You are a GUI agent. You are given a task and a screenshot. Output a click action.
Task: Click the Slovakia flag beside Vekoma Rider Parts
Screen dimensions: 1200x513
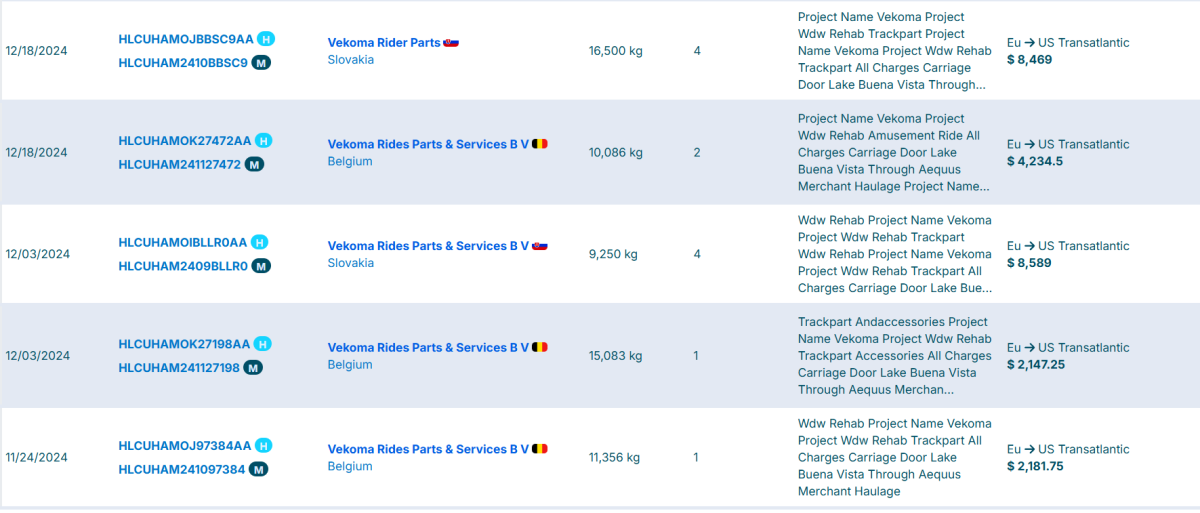(x=451, y=43)
